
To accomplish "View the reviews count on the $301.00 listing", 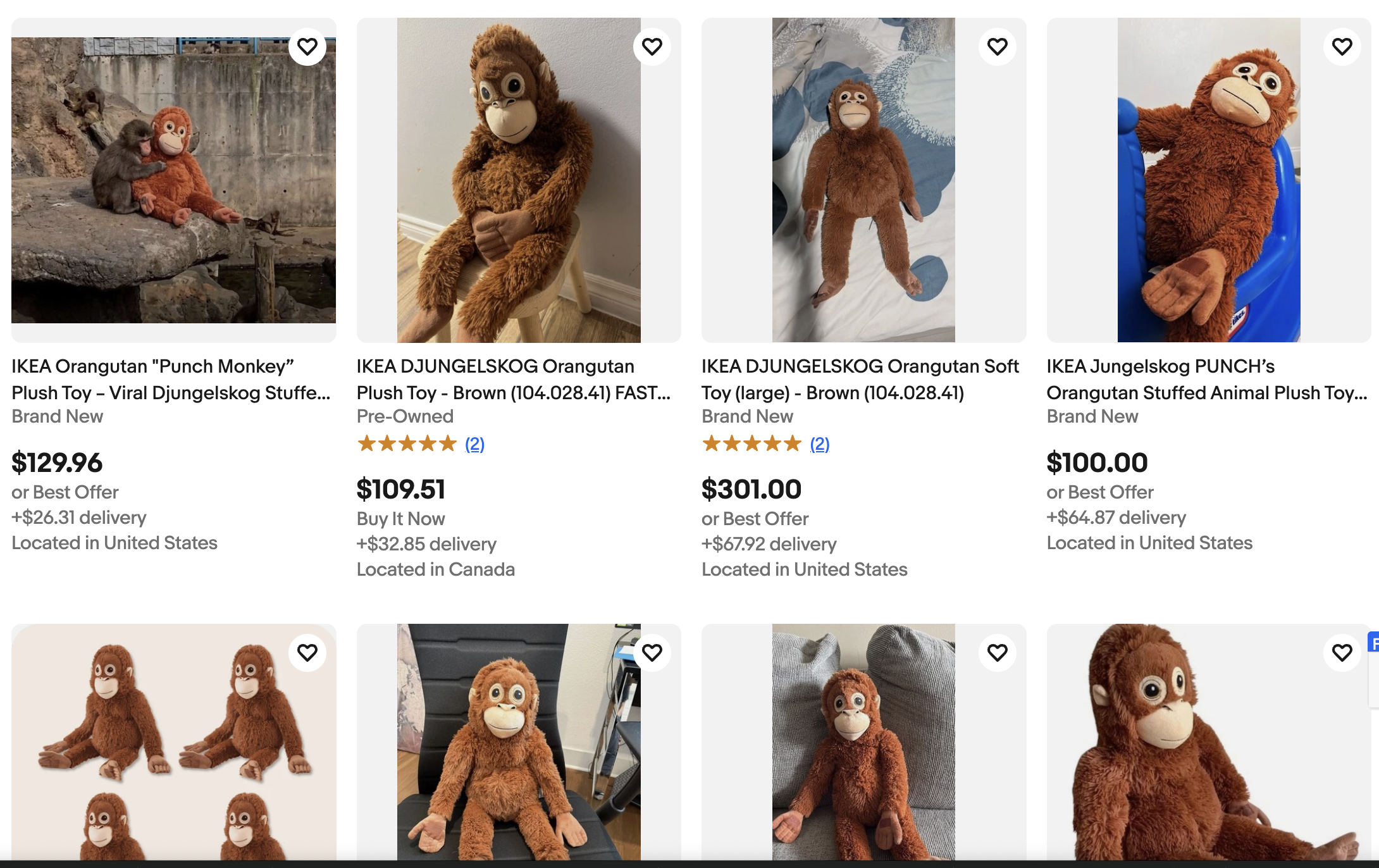I will click(x=820, y=444).
